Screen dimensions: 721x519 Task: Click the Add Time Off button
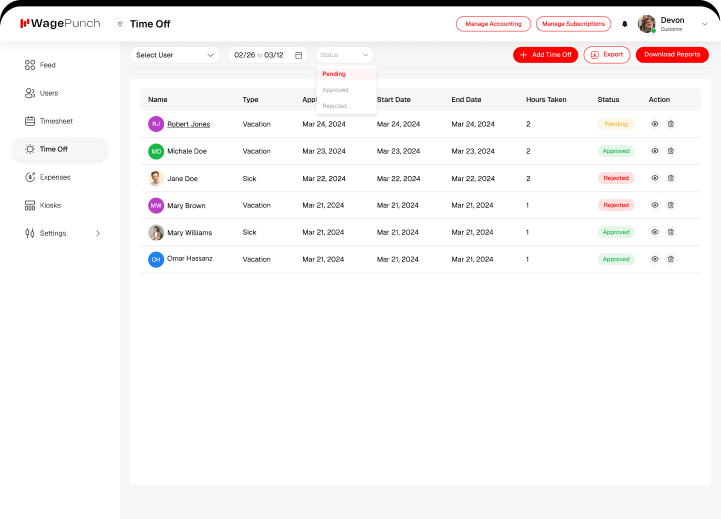545,55
